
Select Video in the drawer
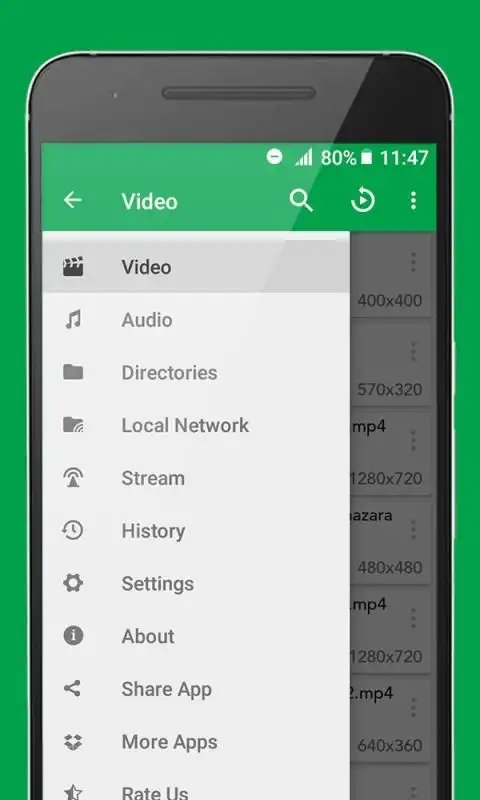click(196, 266)
